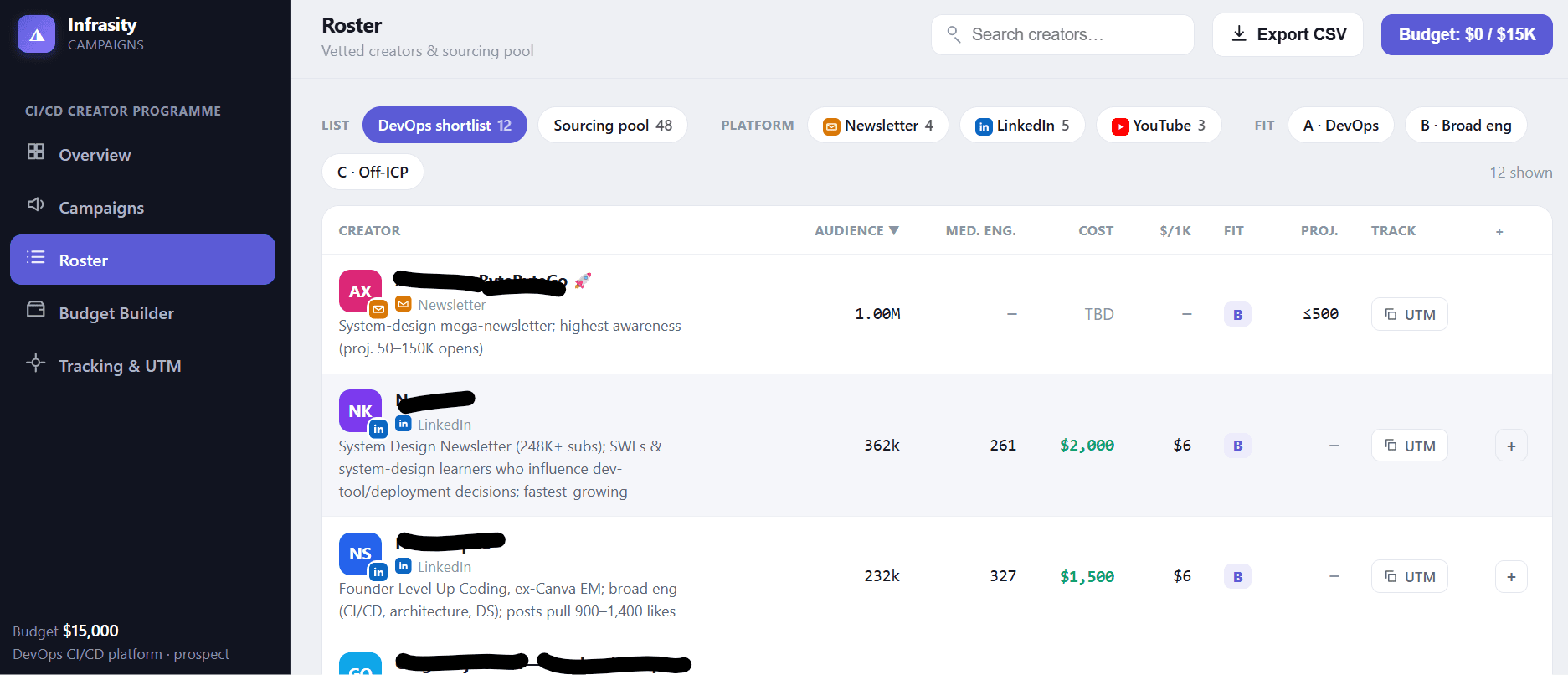Filter fit A · DevOps
This screenshot has width=1568, height=675.
(1341, 125)
